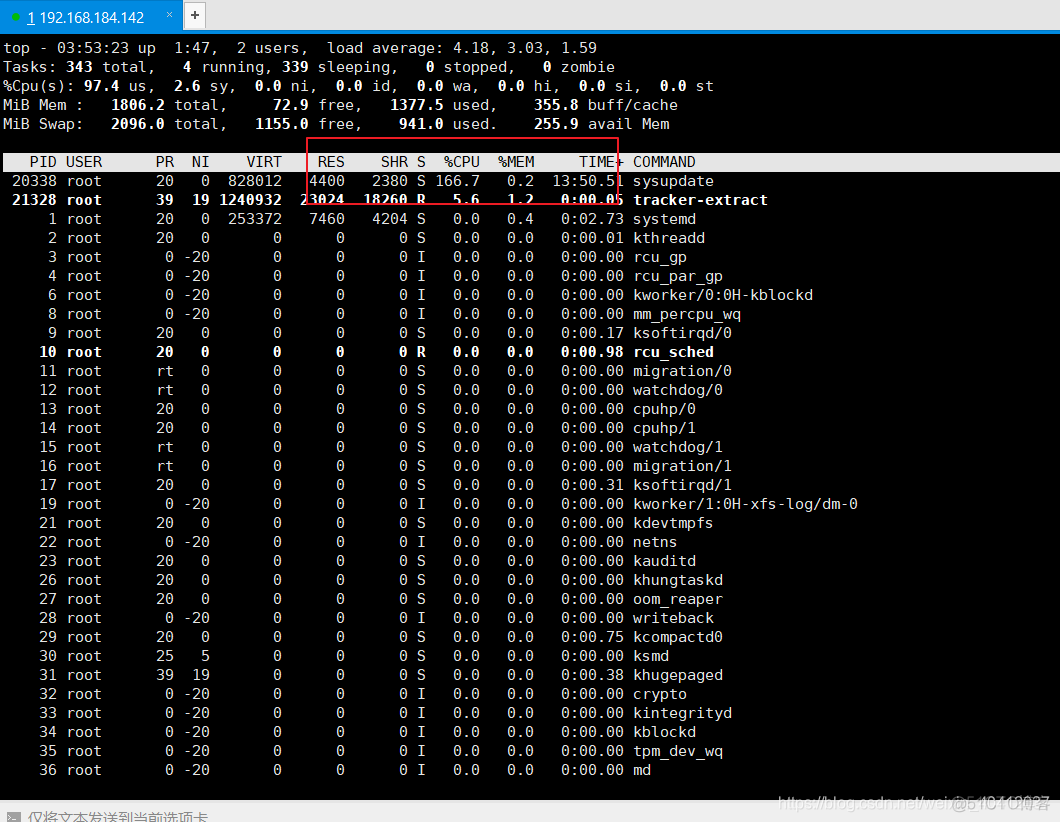Select the tpm_dev_wq process name
The image size is (1060, 822).
pyautogui.click(x=678, y=750)
